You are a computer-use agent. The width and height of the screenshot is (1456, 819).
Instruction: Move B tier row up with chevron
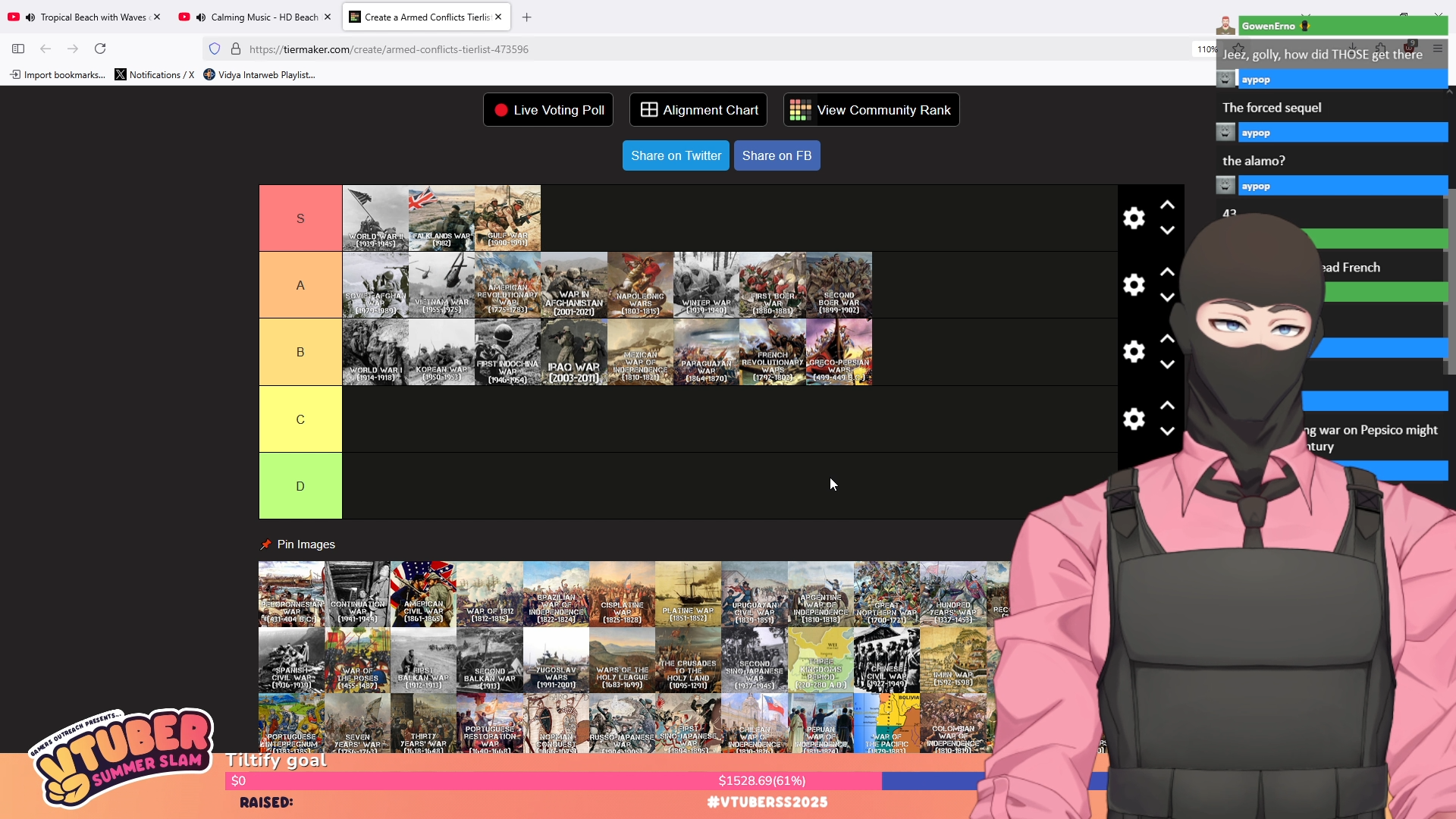click(x=1167, y=339)
